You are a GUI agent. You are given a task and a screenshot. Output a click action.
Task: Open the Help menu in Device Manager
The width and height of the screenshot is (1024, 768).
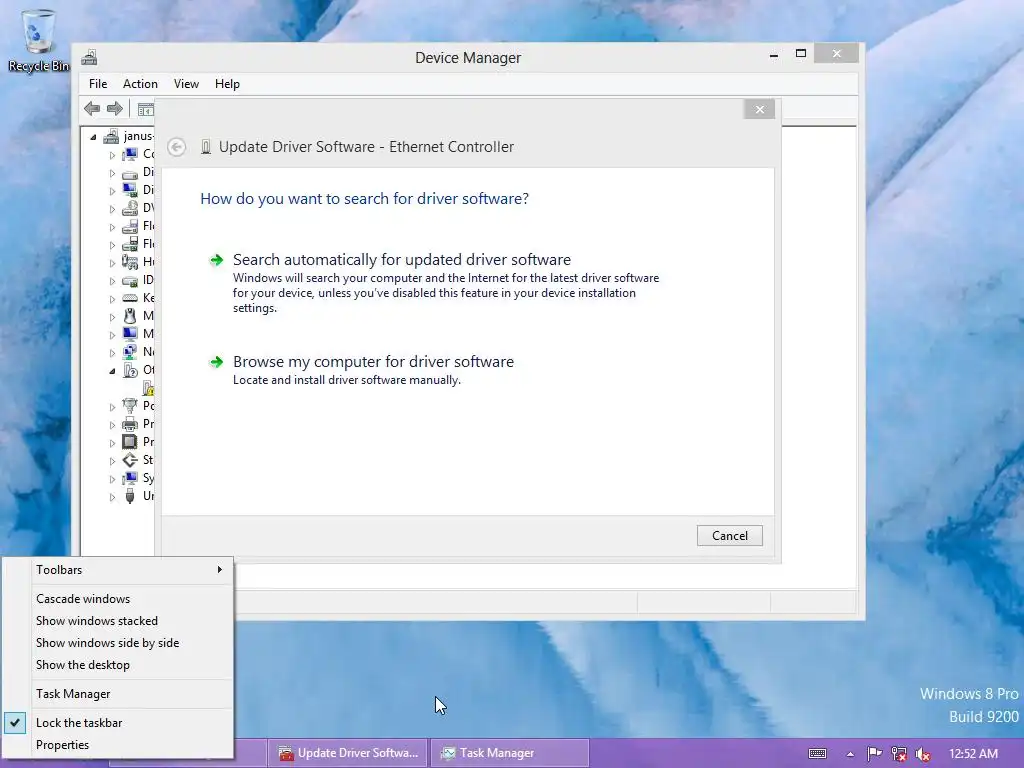tap(227, 84)
